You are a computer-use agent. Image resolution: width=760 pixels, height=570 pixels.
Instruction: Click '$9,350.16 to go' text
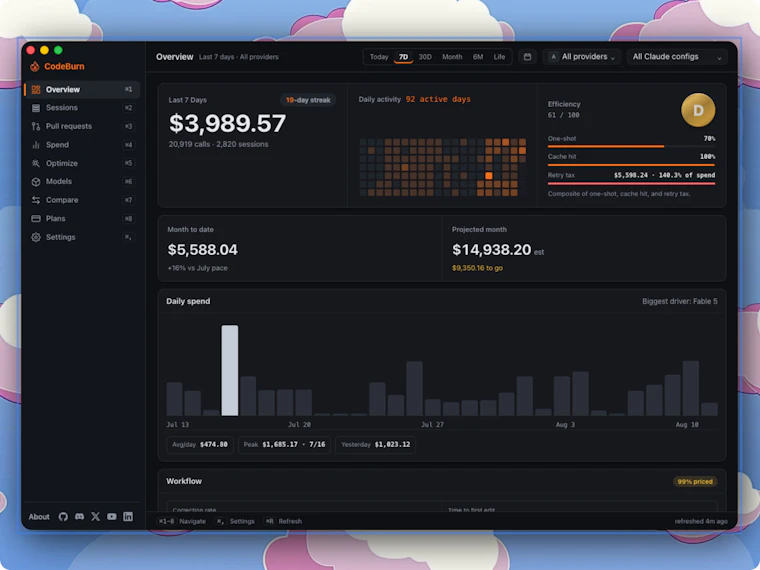[x=477, y=268]
